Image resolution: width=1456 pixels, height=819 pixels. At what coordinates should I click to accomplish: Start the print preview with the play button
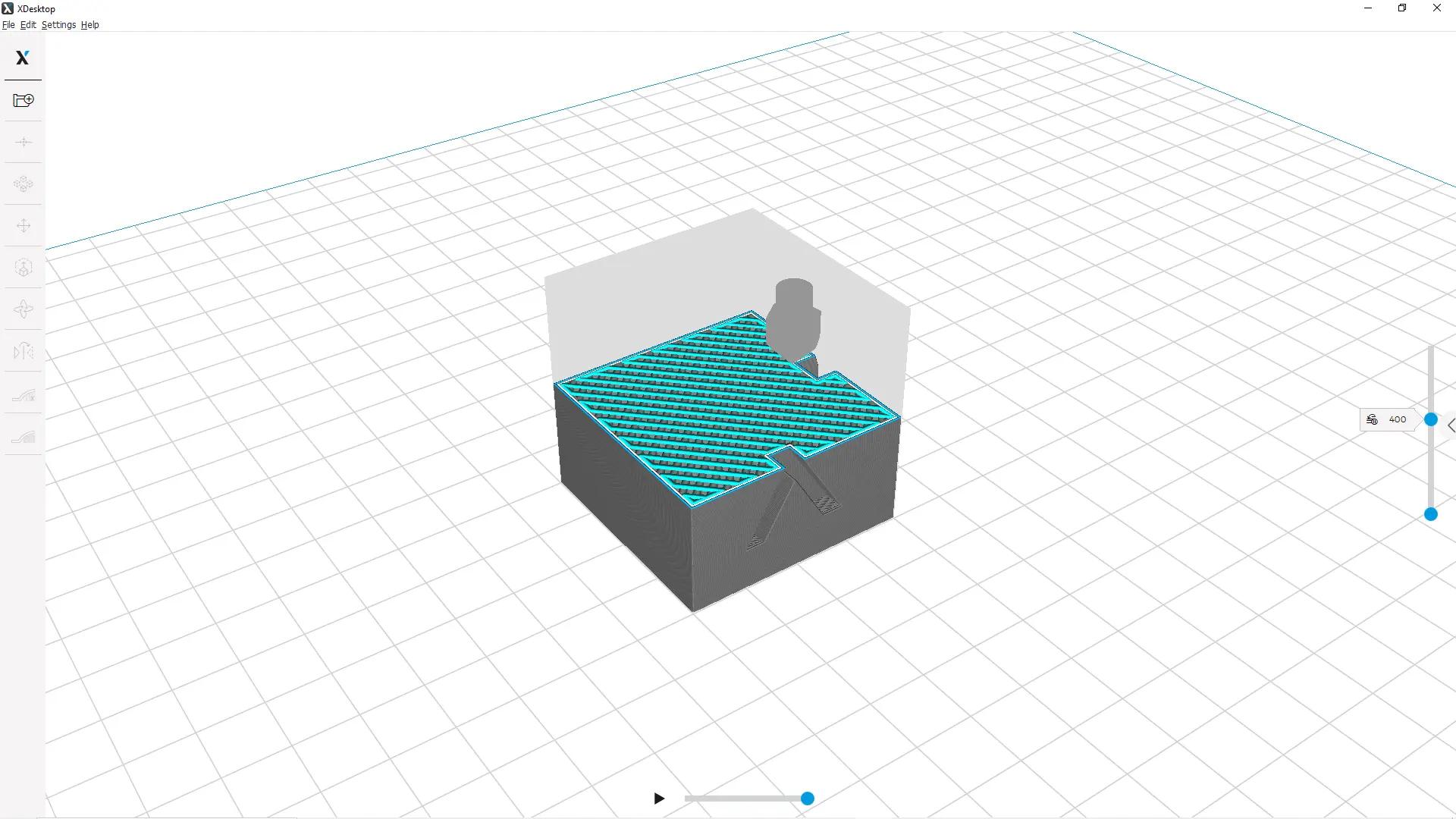coord(658,799)
